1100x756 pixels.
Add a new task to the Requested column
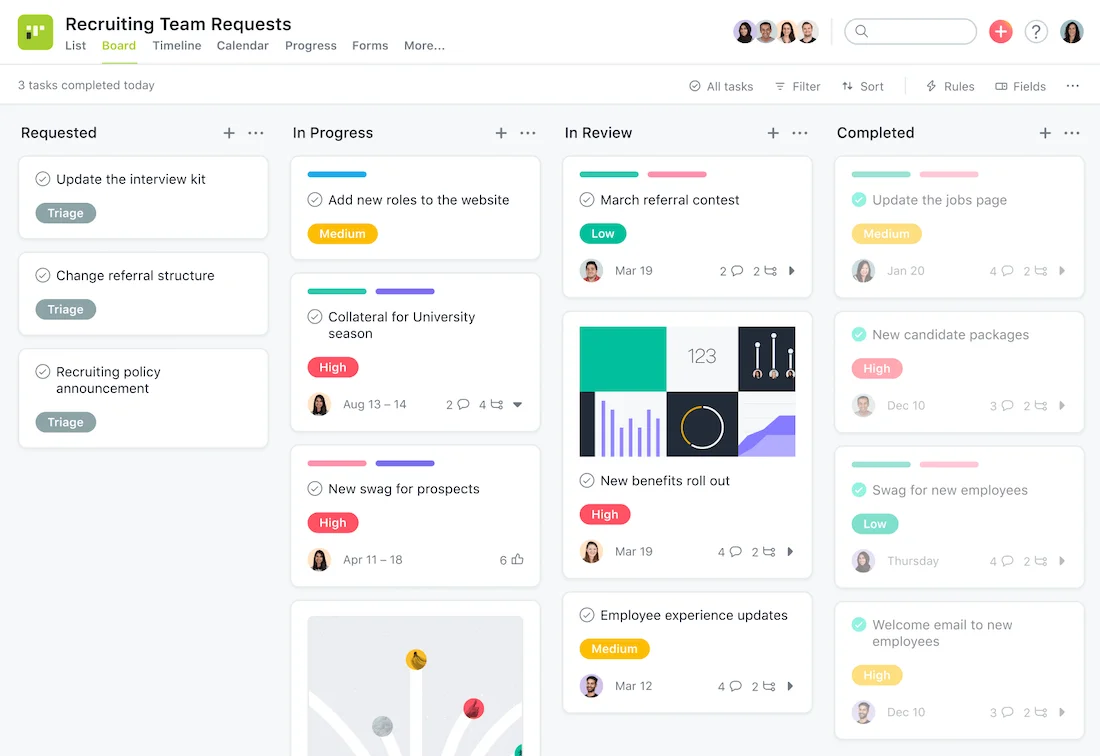tap(228, 132)
